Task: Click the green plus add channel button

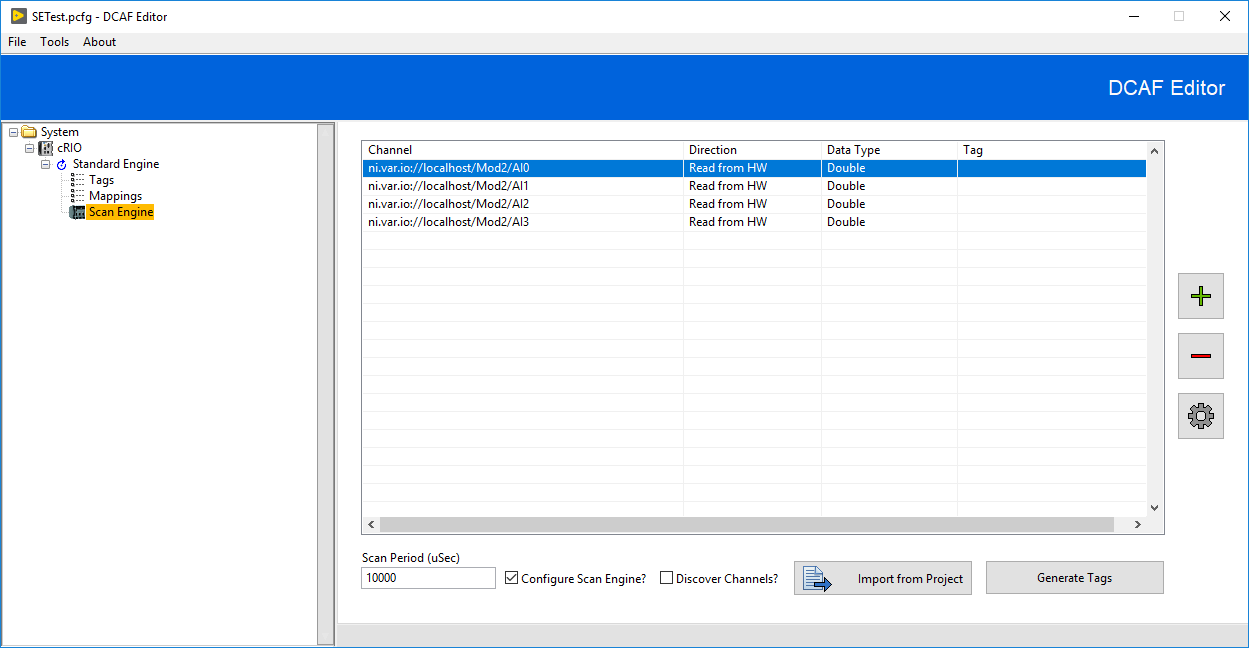Action: point(1201,296)
